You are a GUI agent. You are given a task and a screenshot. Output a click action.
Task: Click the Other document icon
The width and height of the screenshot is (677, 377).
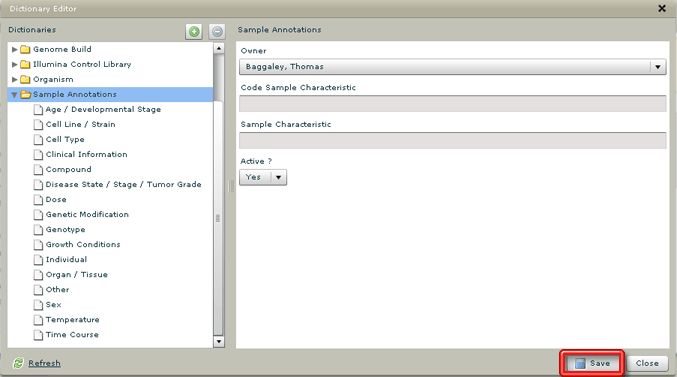[38, 290]
